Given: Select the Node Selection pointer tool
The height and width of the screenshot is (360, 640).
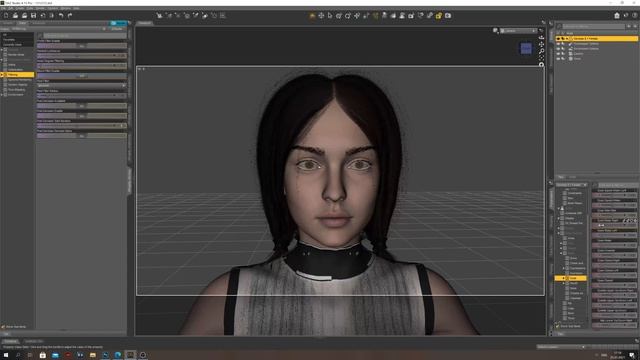Looking at the screenshot, I should [x=330, y=16].
